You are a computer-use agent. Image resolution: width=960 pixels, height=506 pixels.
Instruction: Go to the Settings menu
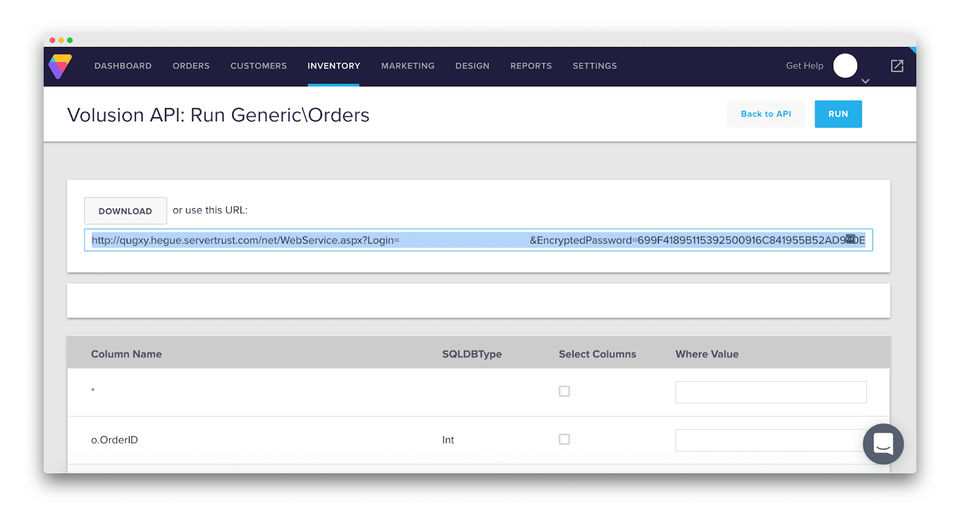[x=594, y=66]
